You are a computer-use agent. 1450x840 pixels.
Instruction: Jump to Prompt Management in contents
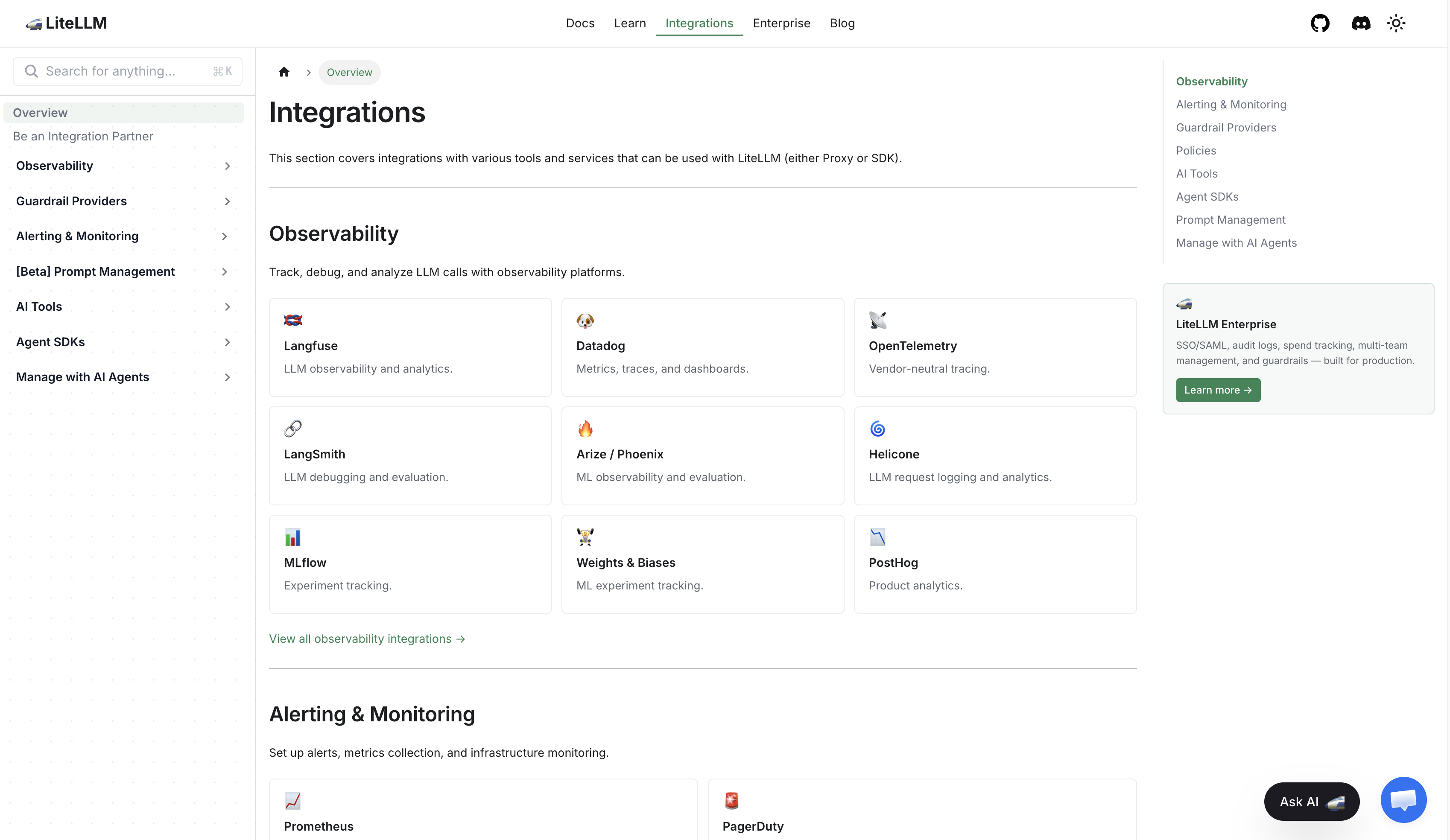[1230, 220]
